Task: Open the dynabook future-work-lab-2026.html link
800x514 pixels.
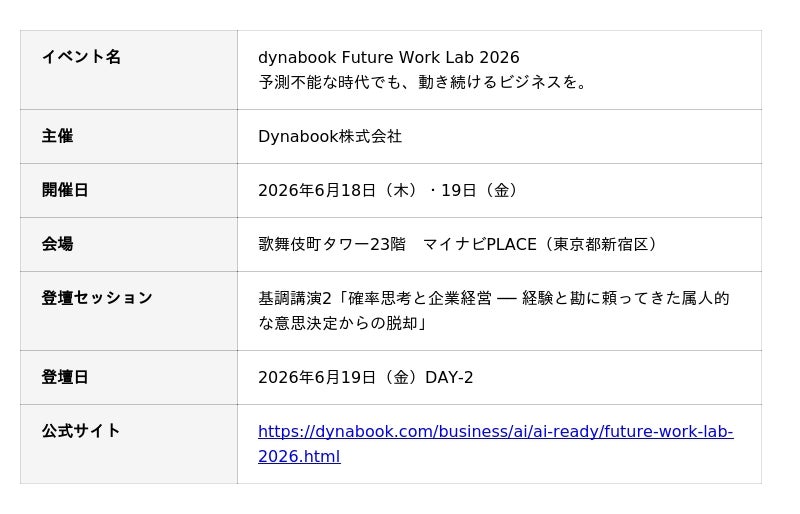Action: pyautogui.click(x=495, y=444)
